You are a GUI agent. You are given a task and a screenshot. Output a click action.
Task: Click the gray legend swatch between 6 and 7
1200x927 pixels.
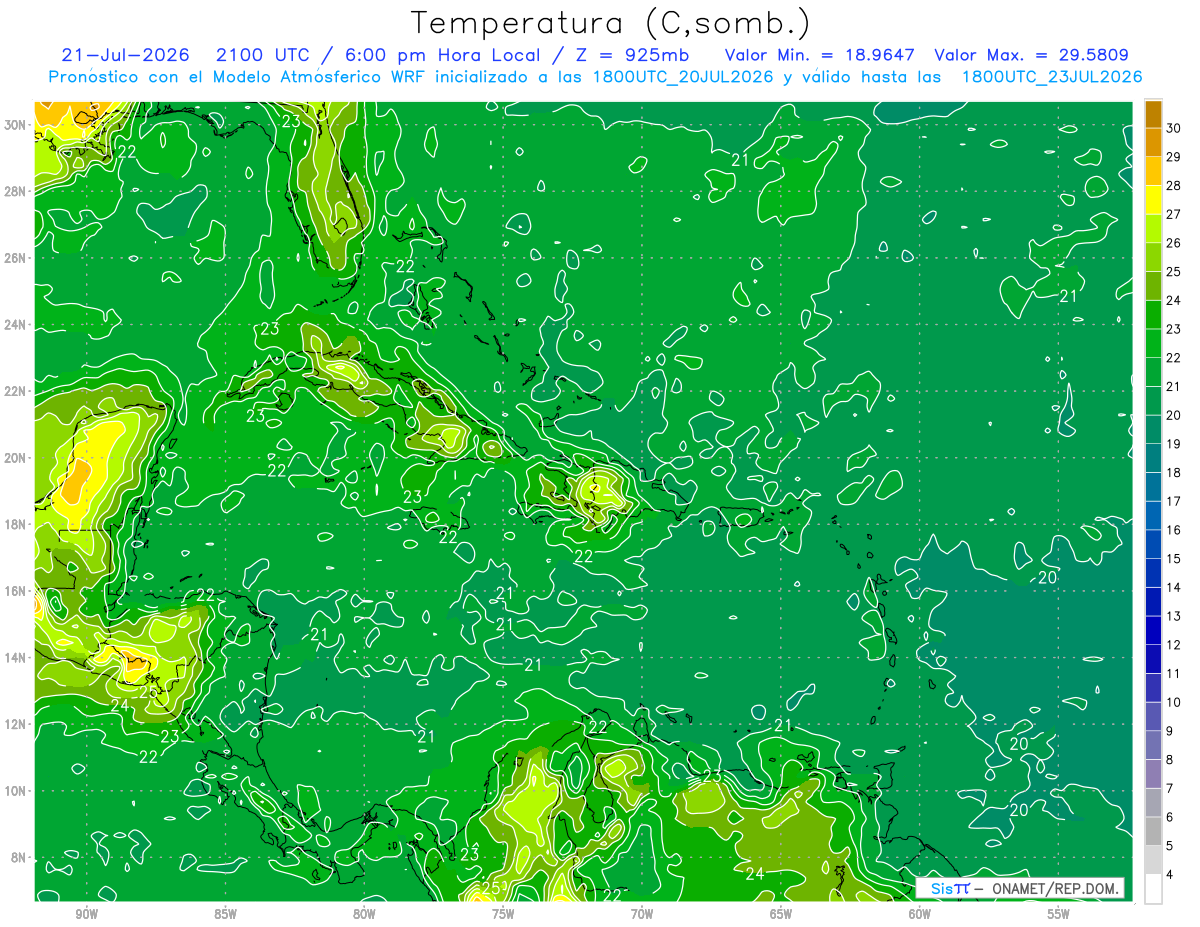point(1153,803)
